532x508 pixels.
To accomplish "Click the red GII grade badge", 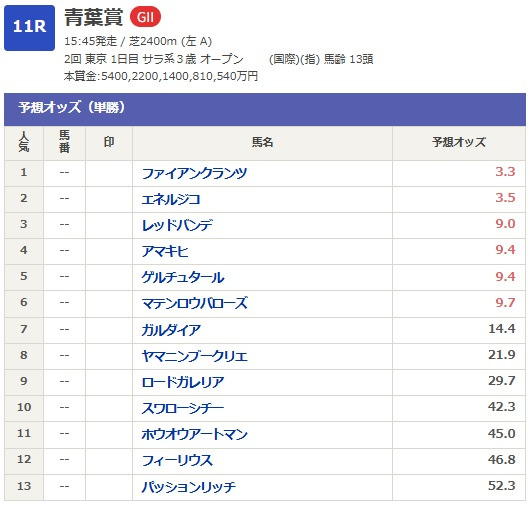I will point(146,17).
